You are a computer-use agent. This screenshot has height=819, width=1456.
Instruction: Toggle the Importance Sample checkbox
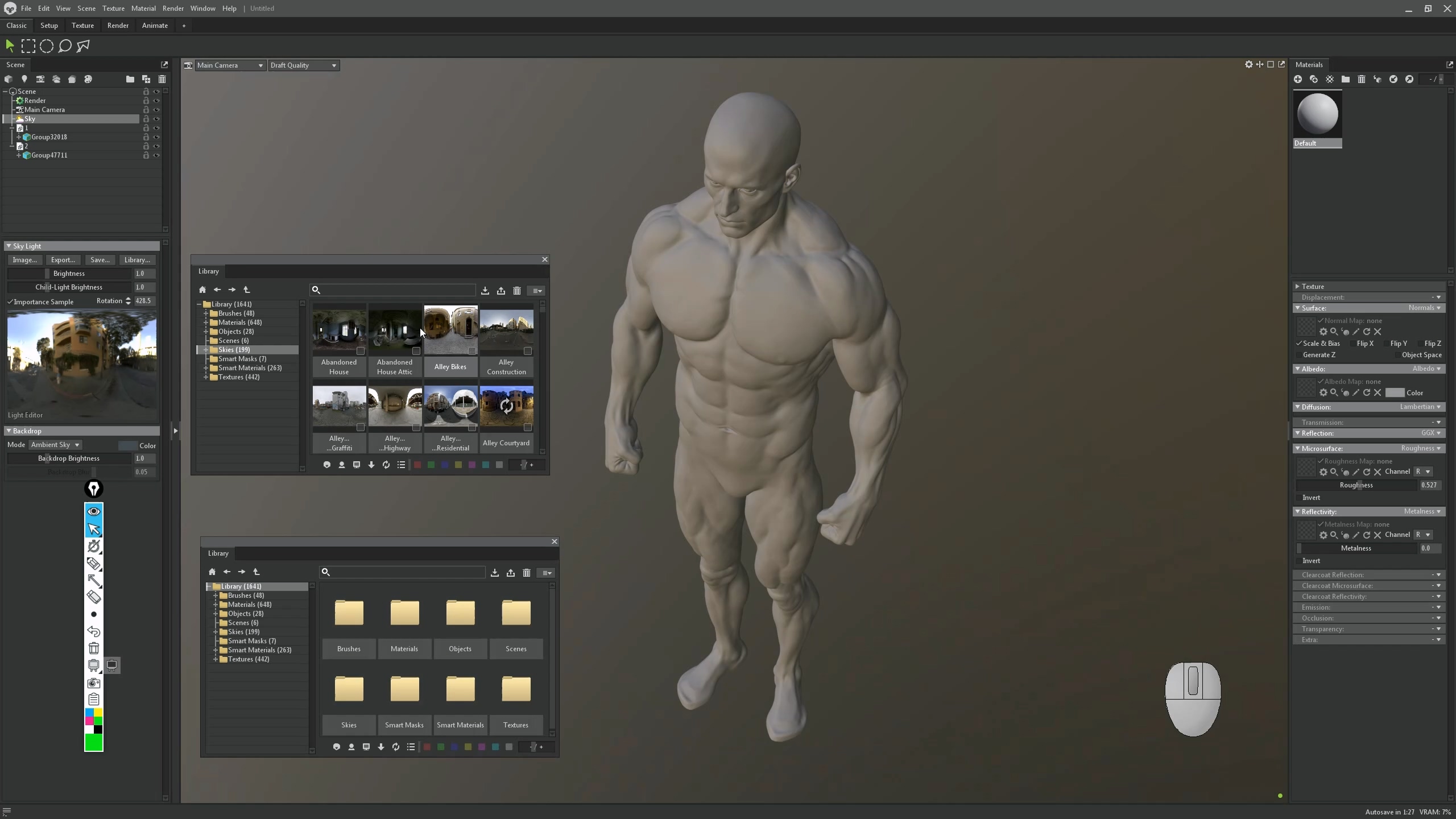coord(10,301)
